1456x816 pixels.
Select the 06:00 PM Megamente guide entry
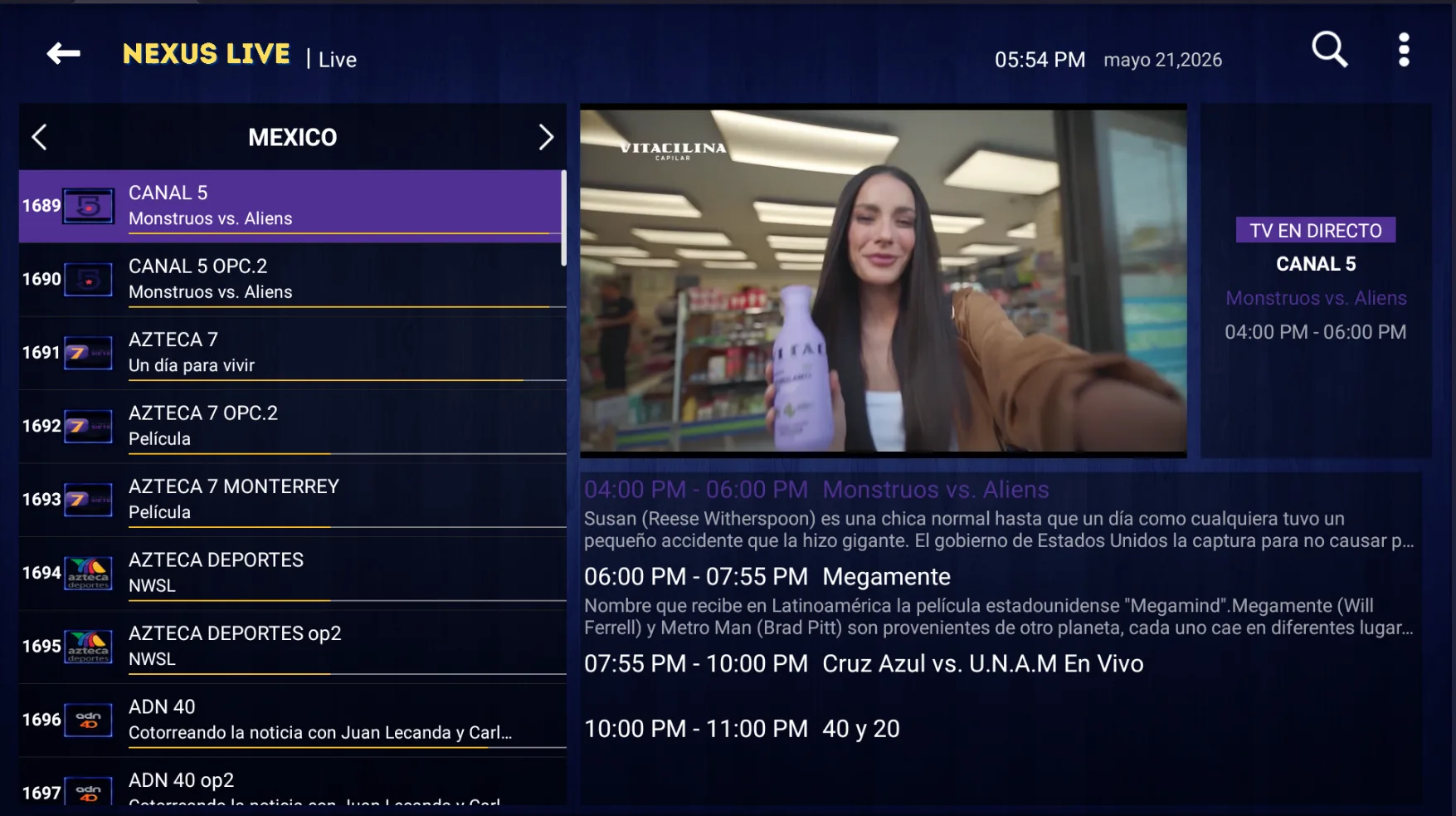pyautogui.click(x=767, y=577)
